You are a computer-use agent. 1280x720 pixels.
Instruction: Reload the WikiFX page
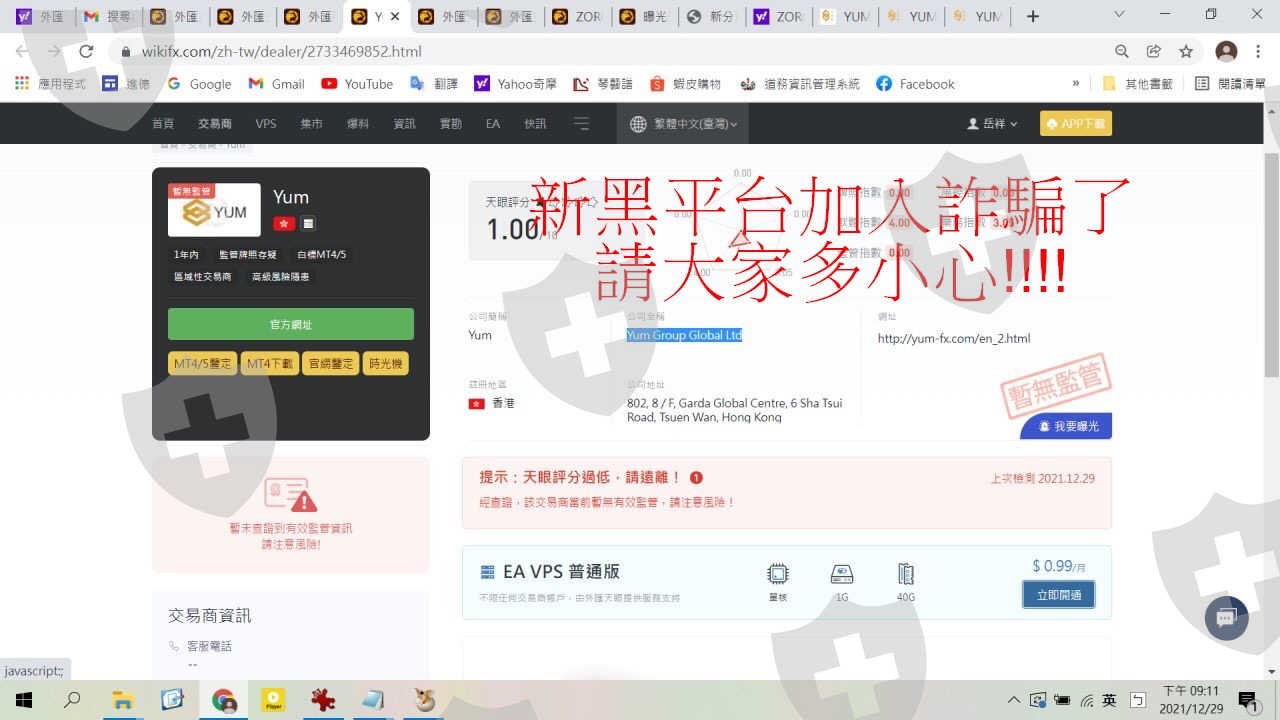(86, 51)
